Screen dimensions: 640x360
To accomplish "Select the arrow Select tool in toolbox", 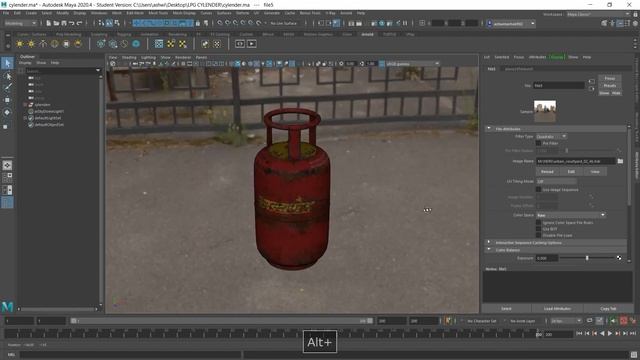I will pyautogui.click(x=7, y=63).
